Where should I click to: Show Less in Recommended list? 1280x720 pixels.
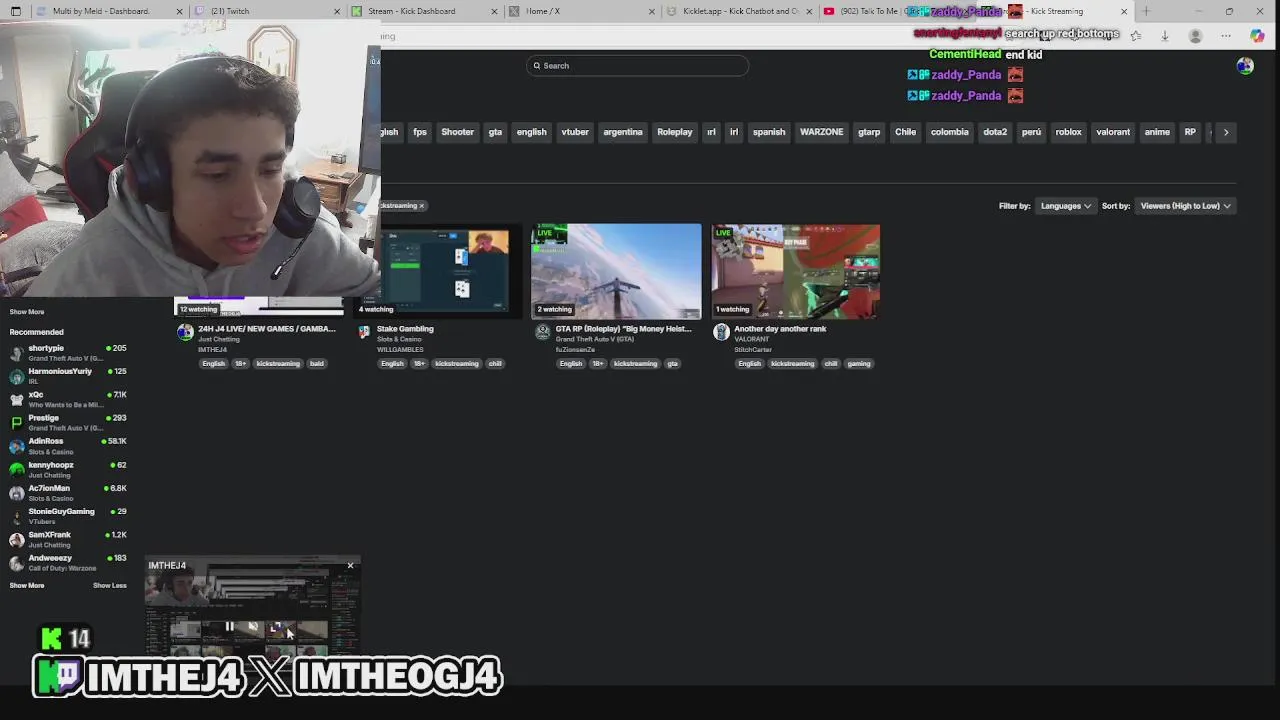[110, 586]
